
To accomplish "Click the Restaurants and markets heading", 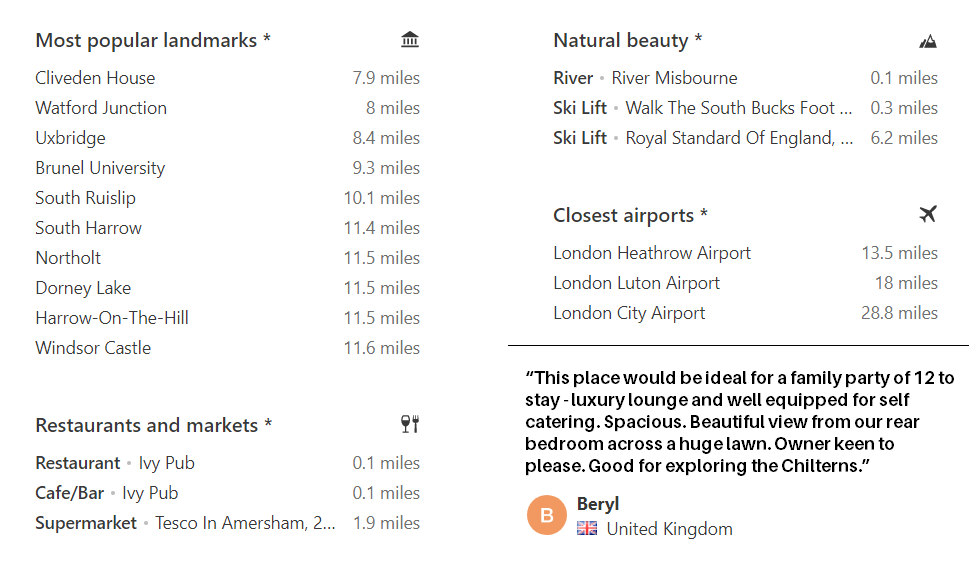I will (153, 425).
